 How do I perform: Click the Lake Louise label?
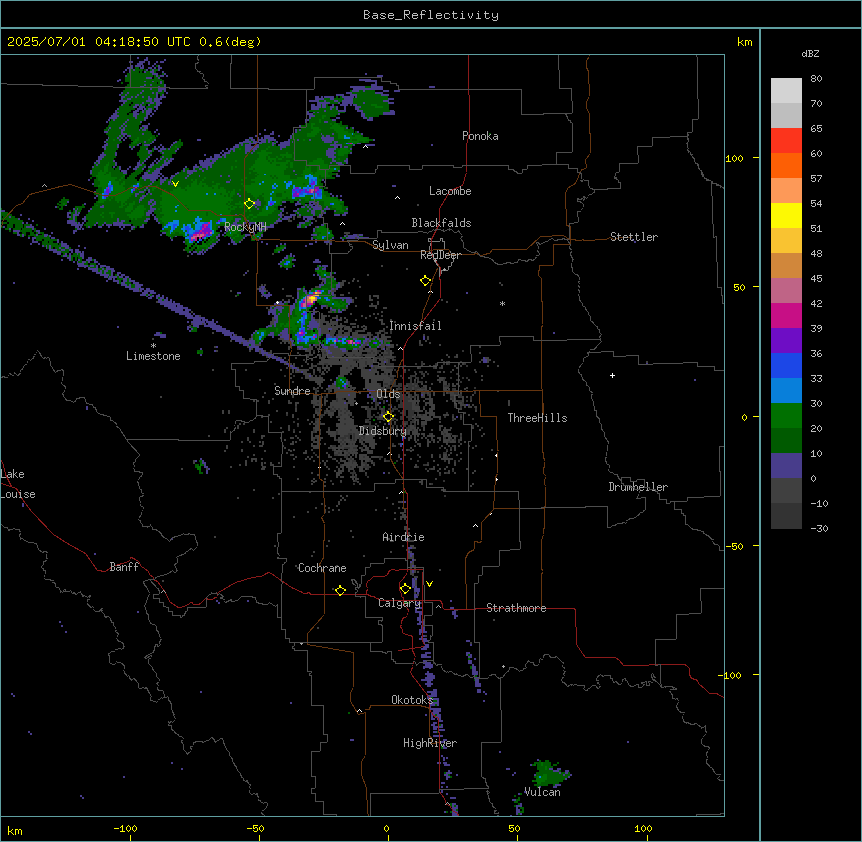16,484
